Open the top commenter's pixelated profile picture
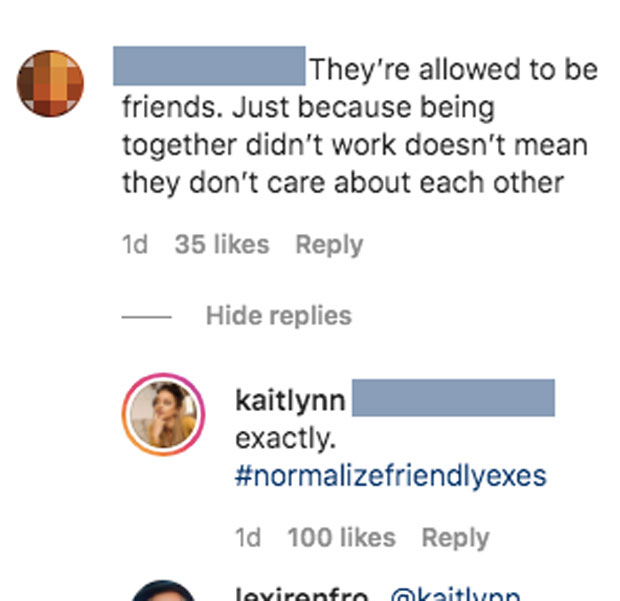 50,82
